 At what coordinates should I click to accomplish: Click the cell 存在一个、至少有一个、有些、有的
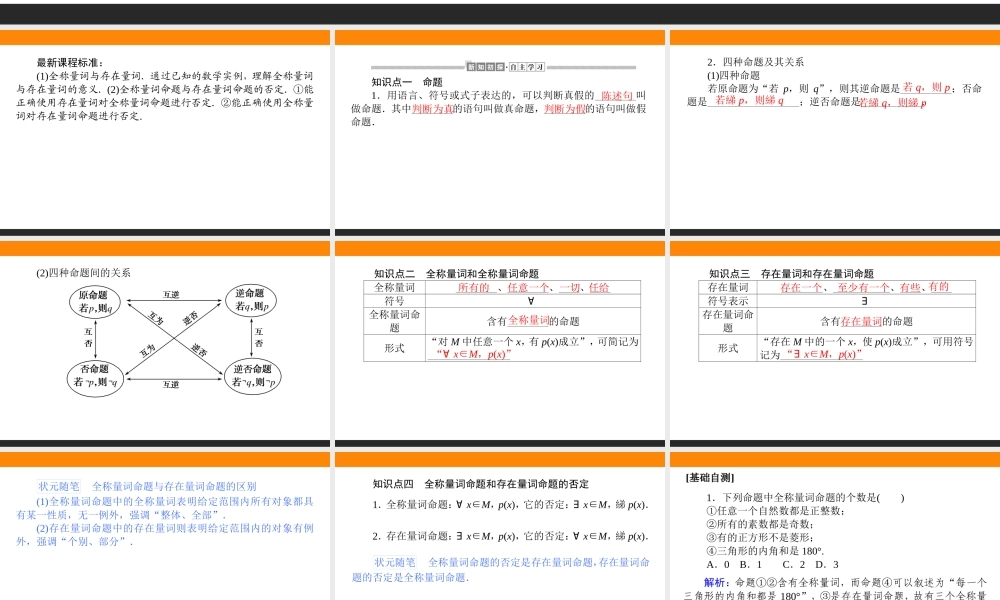[x=866, y=288]
